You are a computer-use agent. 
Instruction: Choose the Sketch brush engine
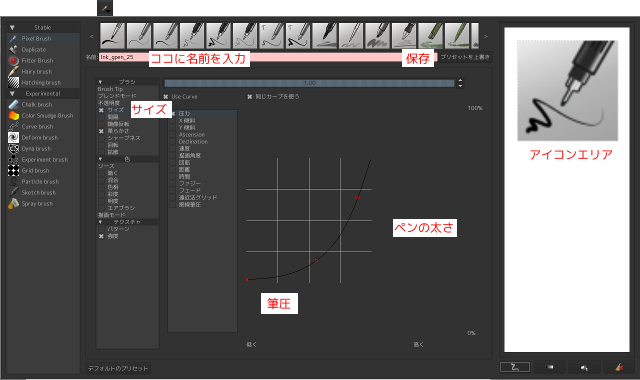click(43, 193)
